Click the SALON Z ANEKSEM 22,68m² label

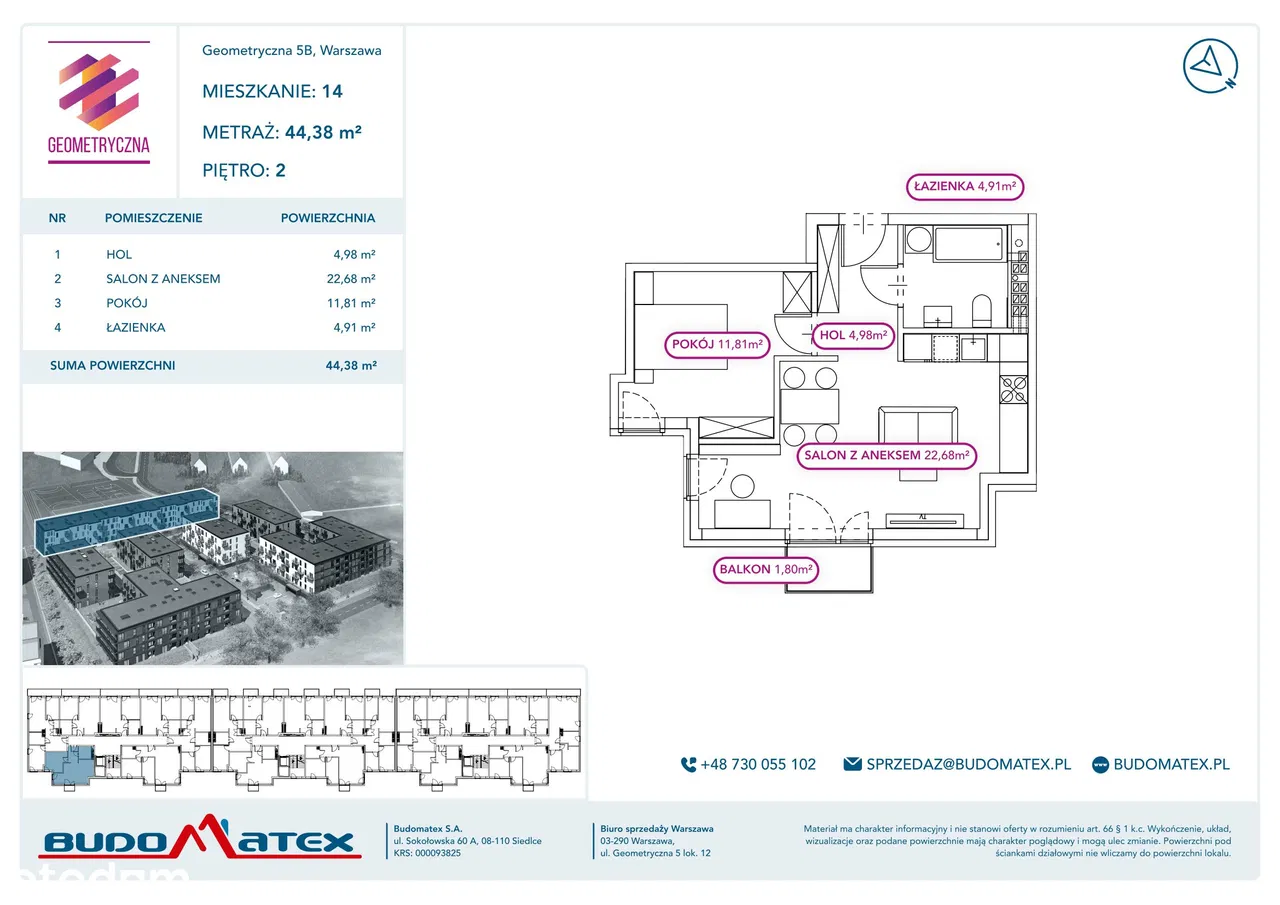tap(886, 456)
